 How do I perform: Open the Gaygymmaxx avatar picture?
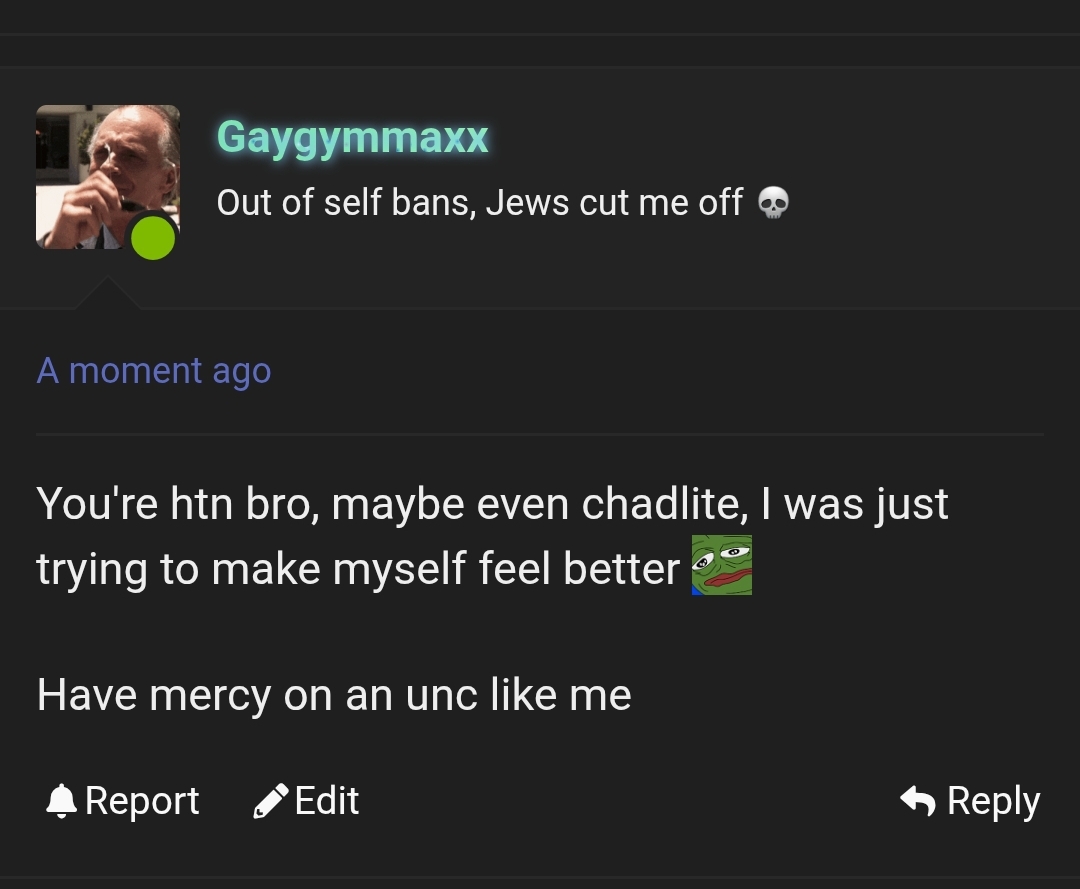[107, 177]
